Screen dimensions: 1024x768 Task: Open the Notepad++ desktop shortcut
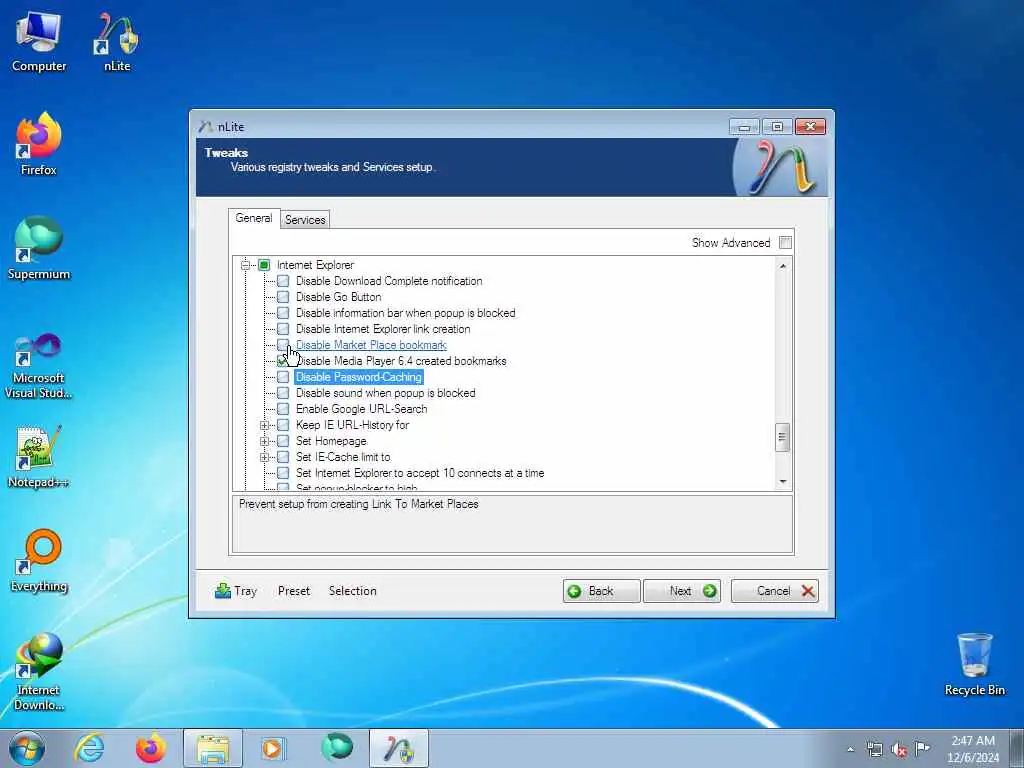(x=39, y=457)
